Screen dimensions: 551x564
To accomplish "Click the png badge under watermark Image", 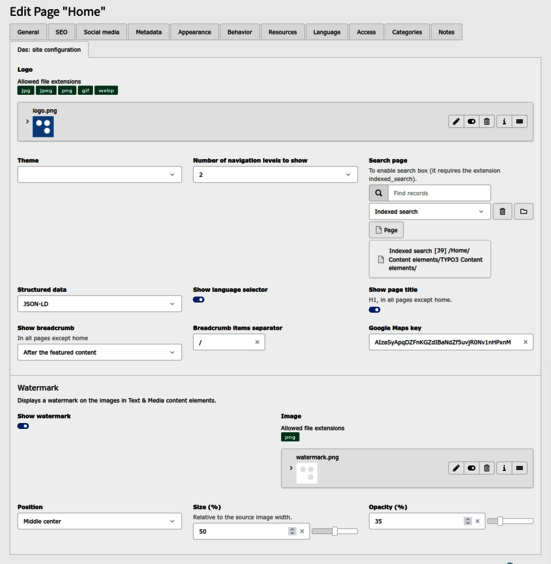I will [290, 437].
